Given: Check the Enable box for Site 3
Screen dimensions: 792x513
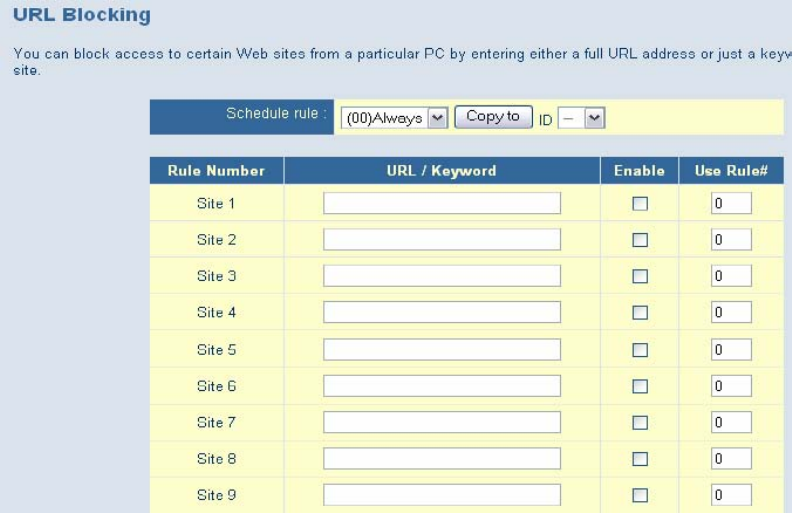Looking at the screenshot, I should tap(640, 276).
